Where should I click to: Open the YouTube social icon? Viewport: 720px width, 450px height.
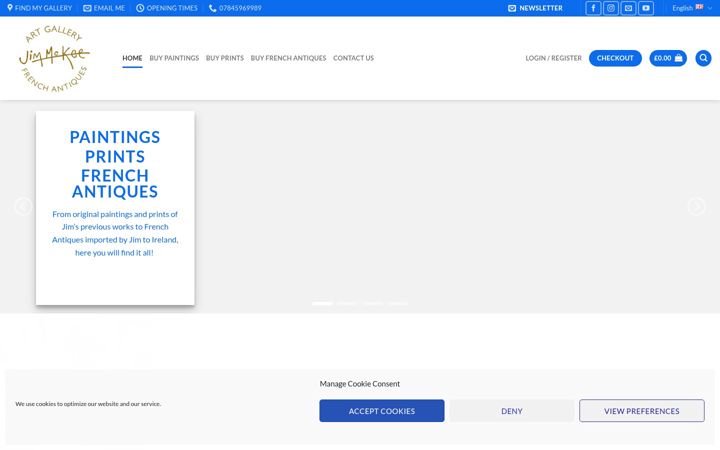coord(646,8)
